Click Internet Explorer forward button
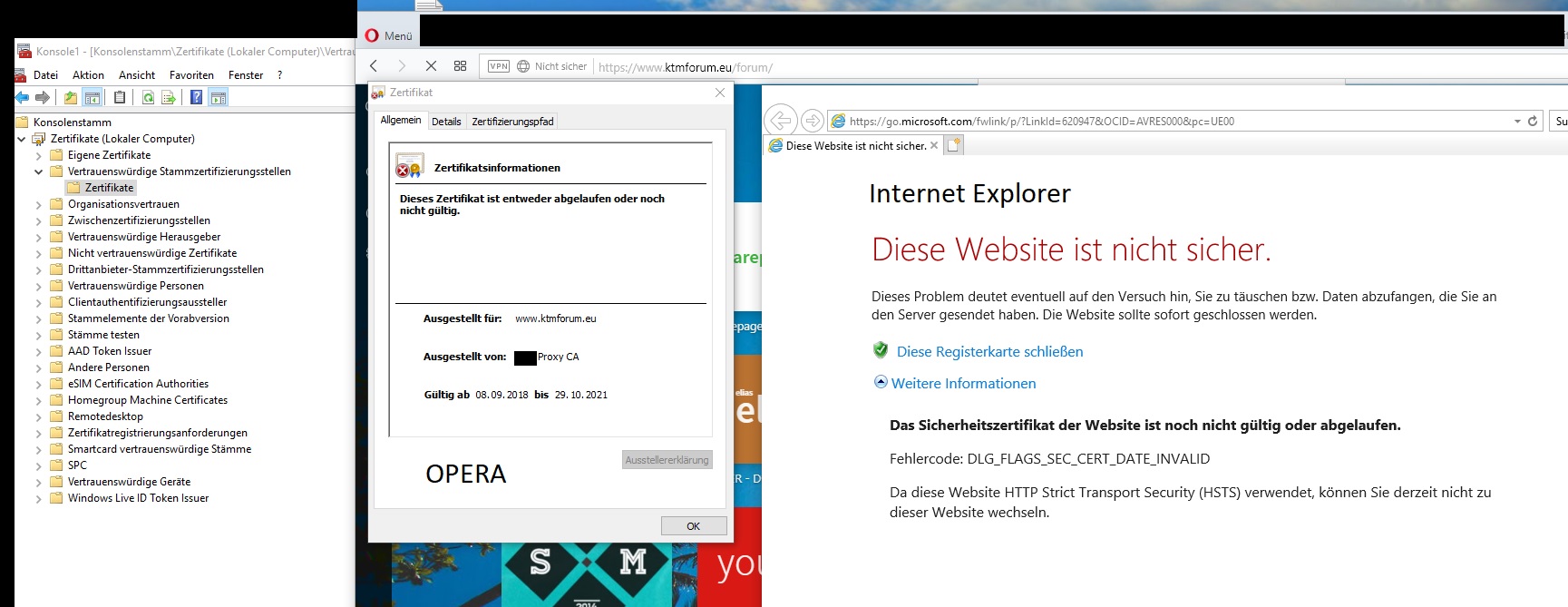 pyautogui.click(x=813, y=121)
